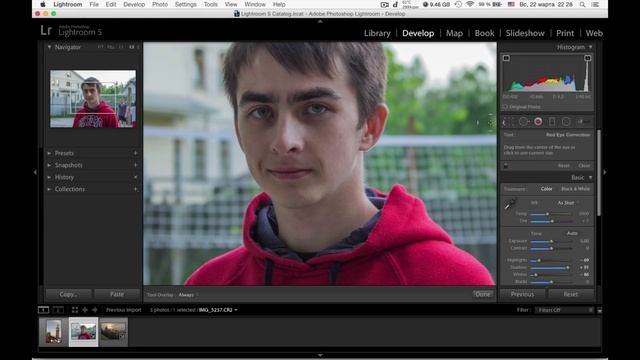Click the Shadows slider handle
This screenshot has width=640, height=360.
(x=568, y=268)
